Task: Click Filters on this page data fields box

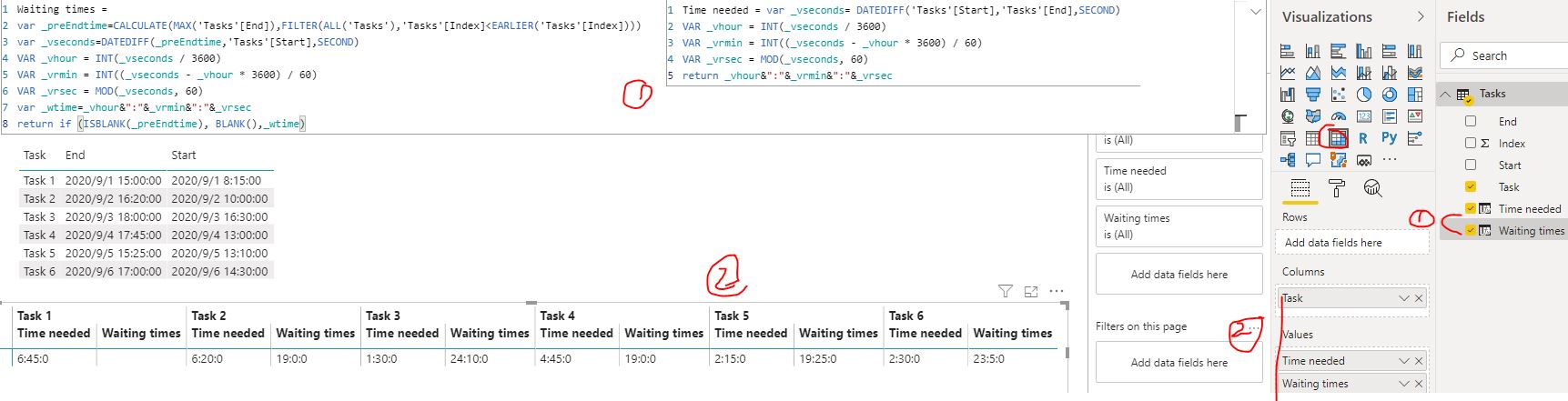Action: point(1179,362)
